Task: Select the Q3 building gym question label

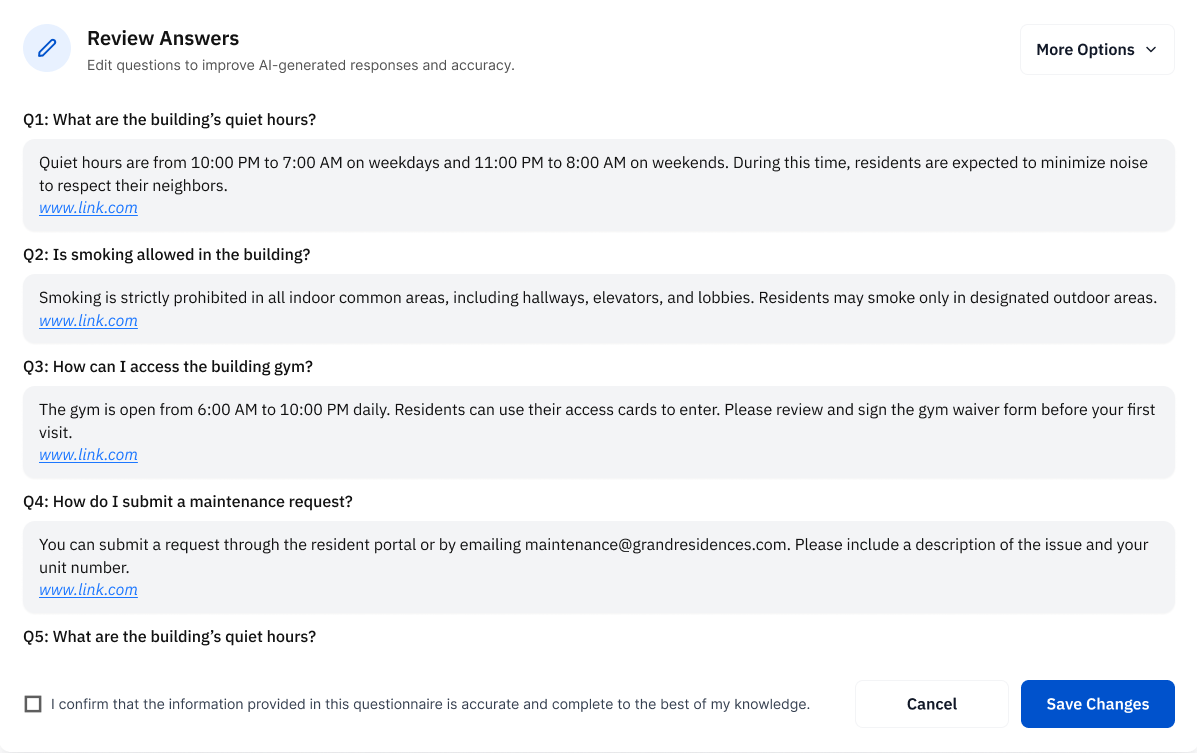Action: coord(168,367)
